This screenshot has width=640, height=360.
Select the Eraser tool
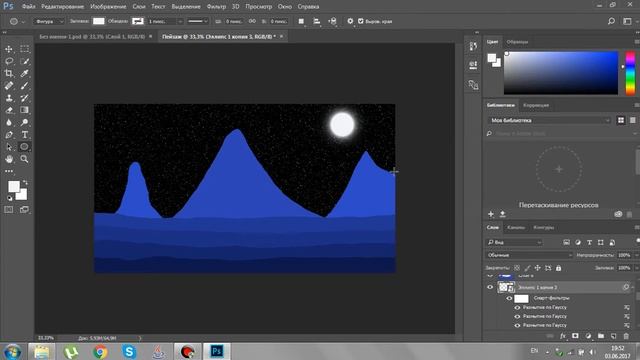point(9,110)
